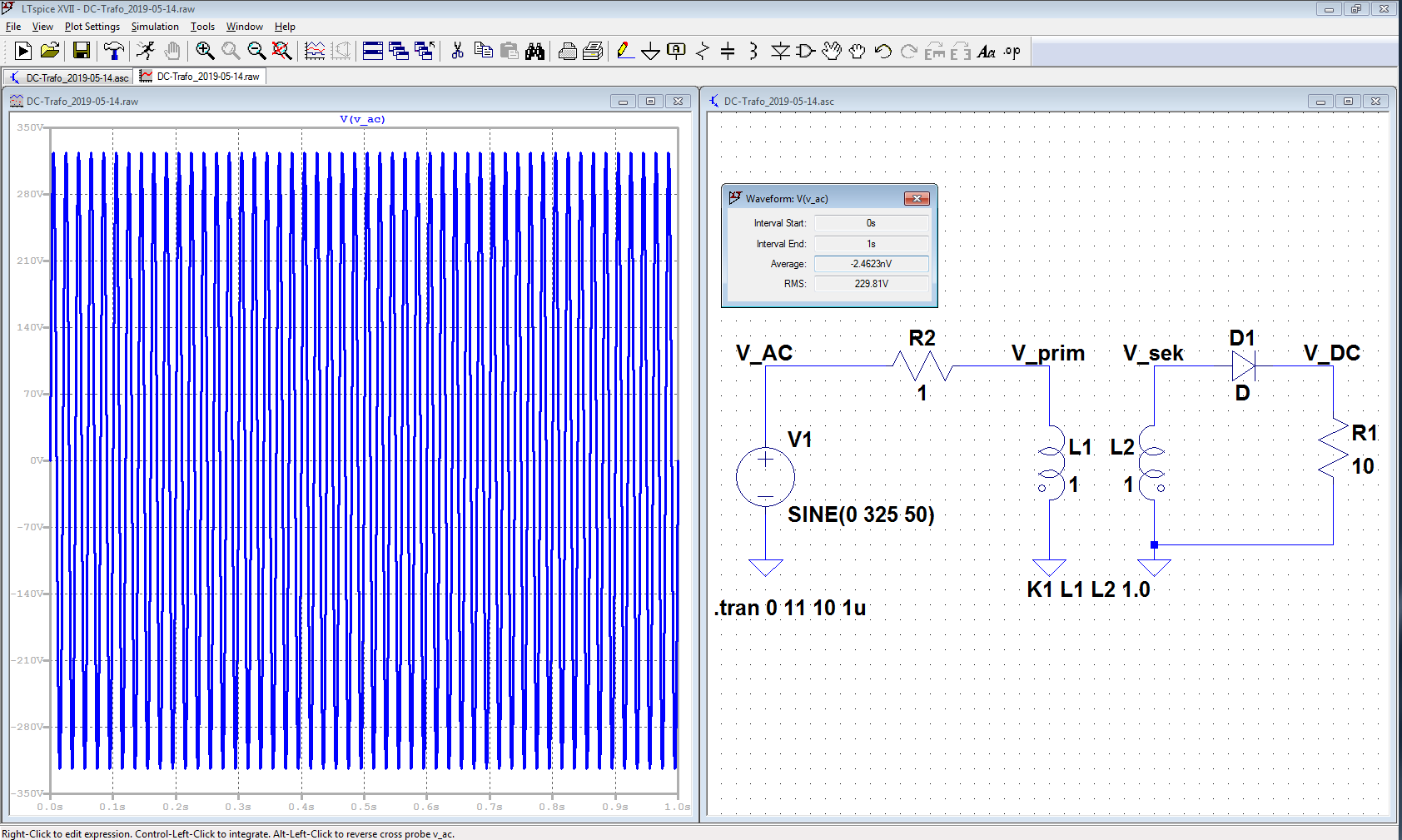Run the simulation with the running man icon
This screenshot has height=840, width=1402.
(146, 52)
